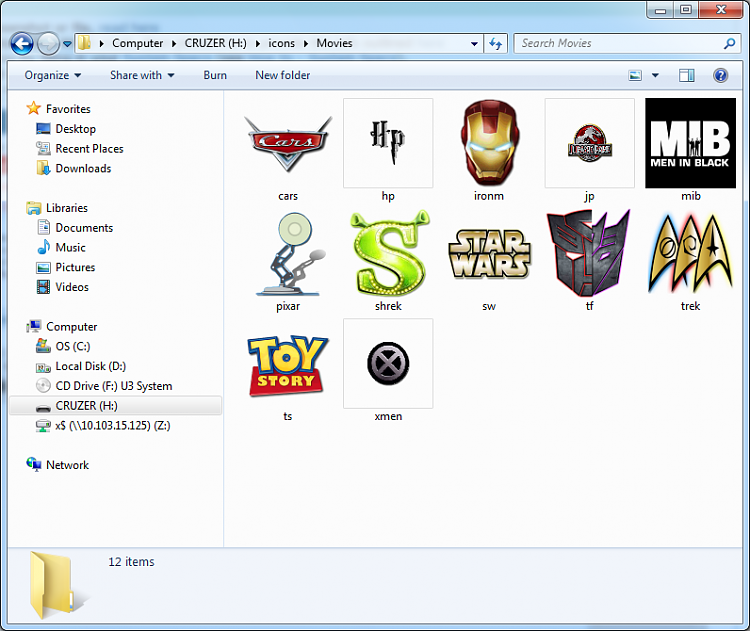Select the xmen icon file
This screenshot has height=631, width=750.
388,364
